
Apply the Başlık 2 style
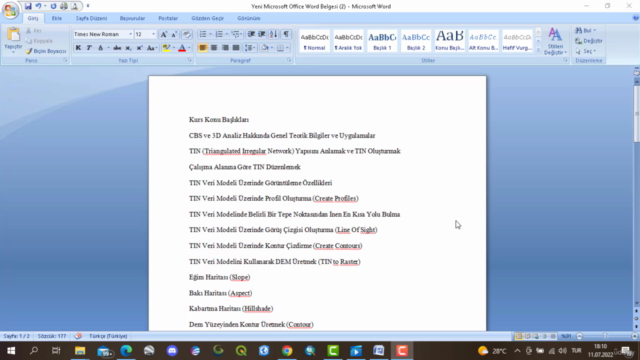click(x=416, y=41)
